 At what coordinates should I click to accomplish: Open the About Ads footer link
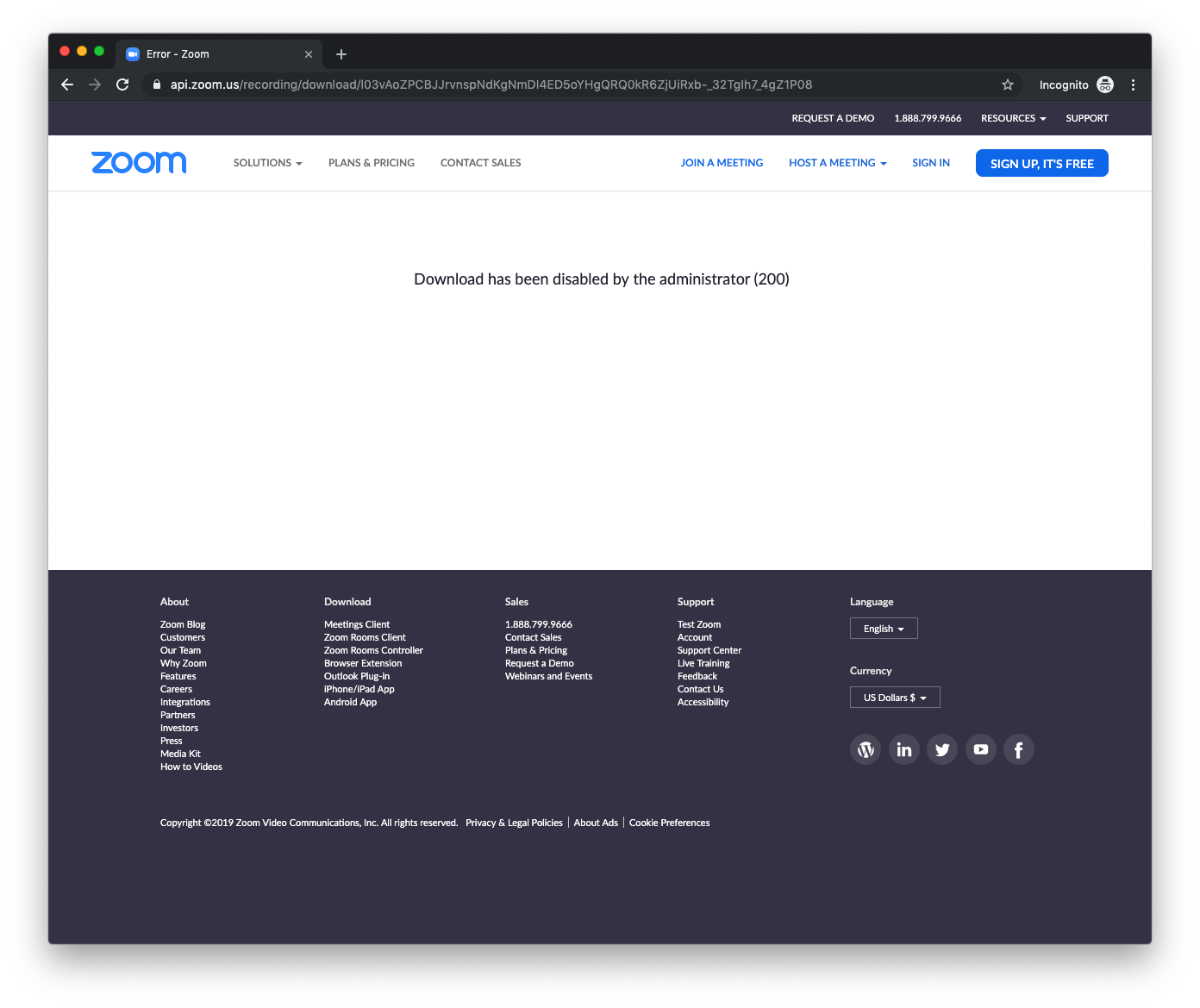coord(596,823)
